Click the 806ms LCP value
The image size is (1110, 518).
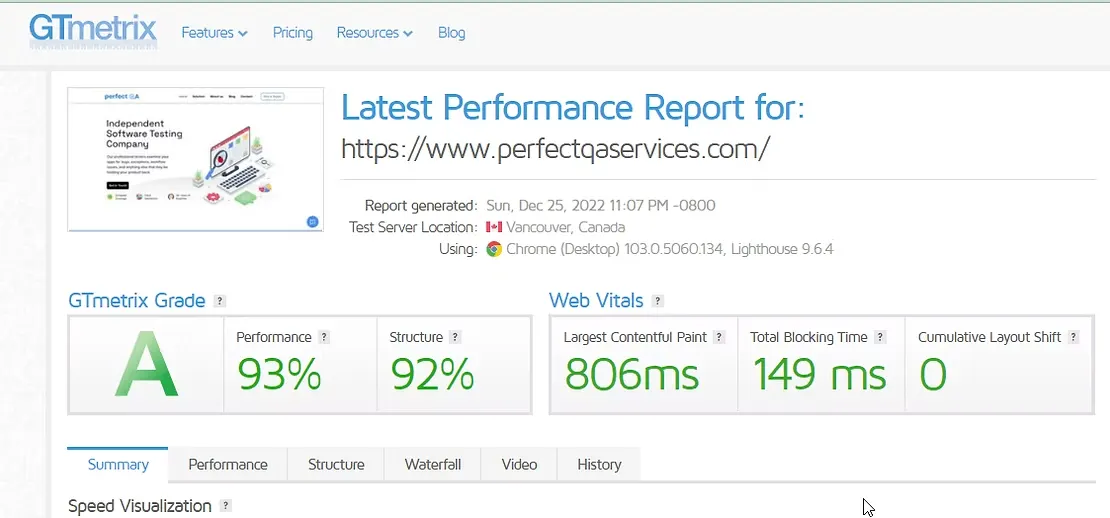tap(631, 374)
